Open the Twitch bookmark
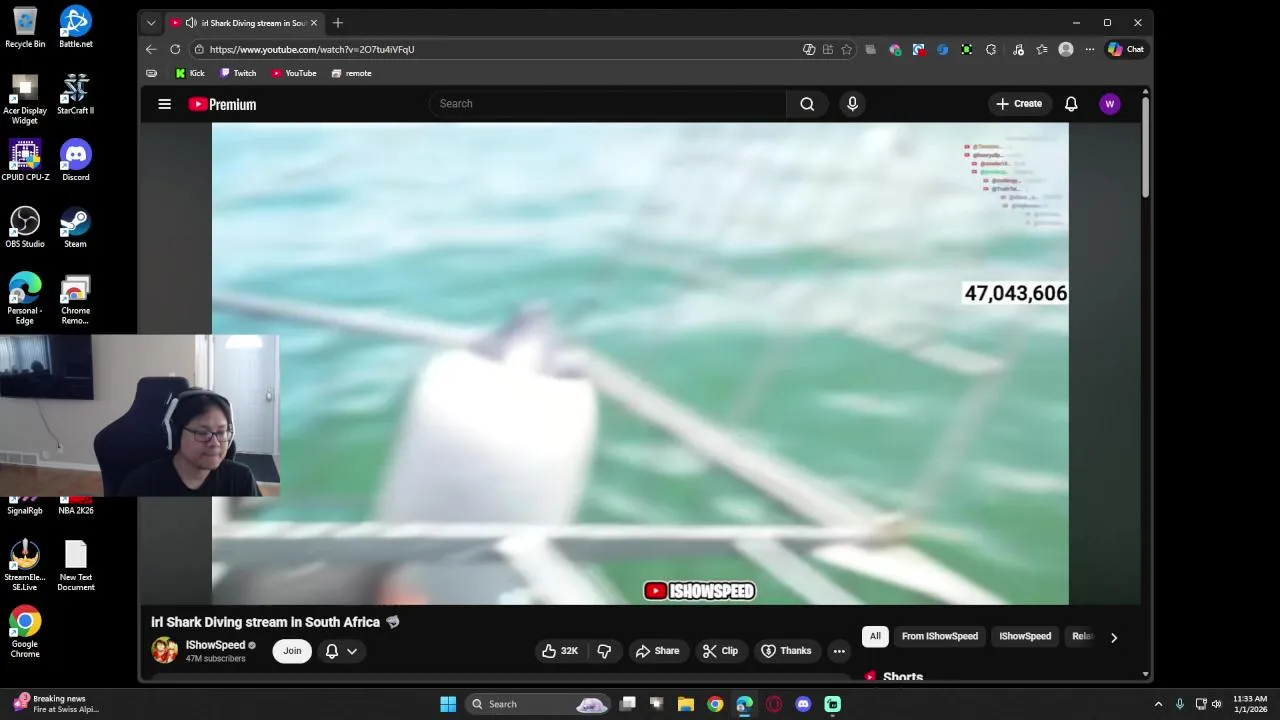Image resolution: width=1280 pixels, height=720 pixels. [x=238, y=73]
